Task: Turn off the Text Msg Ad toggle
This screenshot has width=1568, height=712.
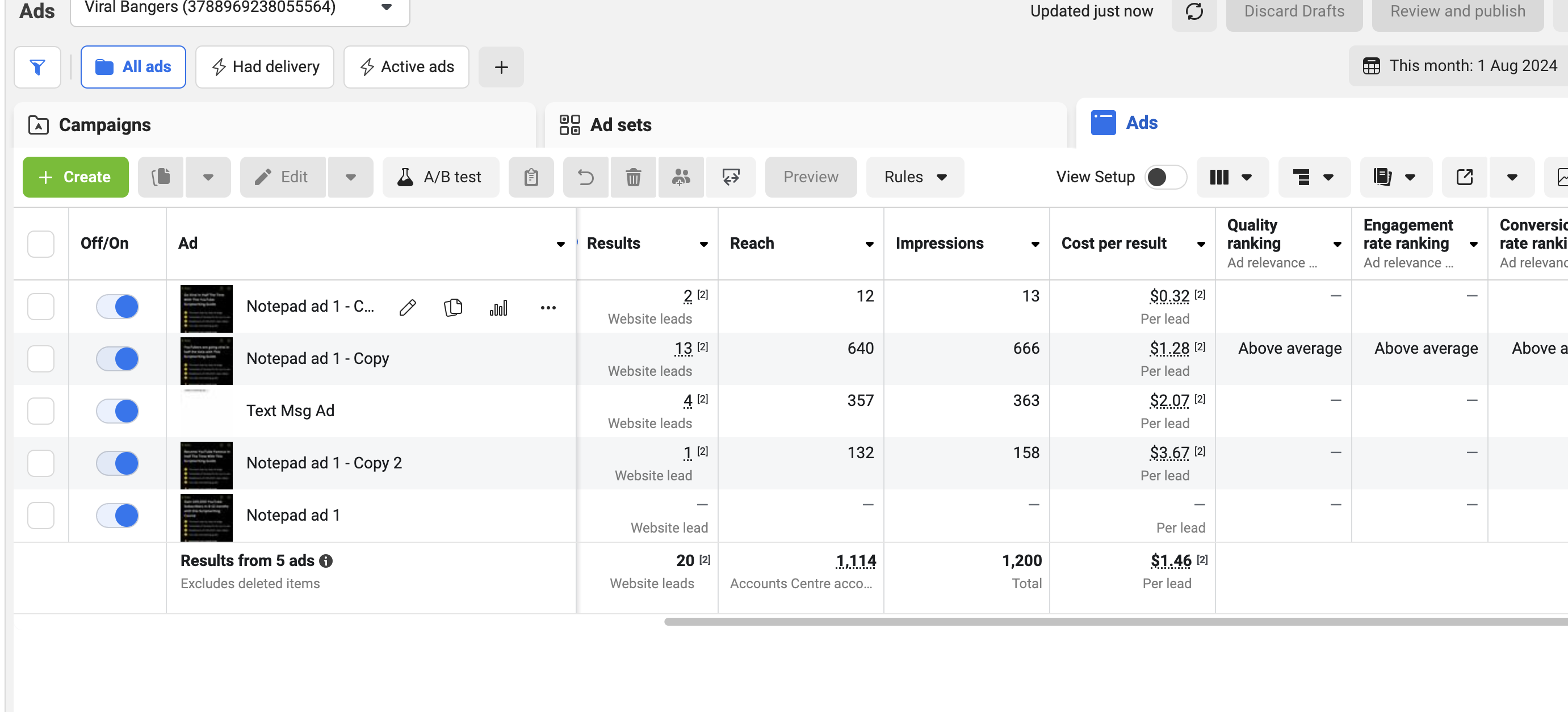Action: coord(118,411)
